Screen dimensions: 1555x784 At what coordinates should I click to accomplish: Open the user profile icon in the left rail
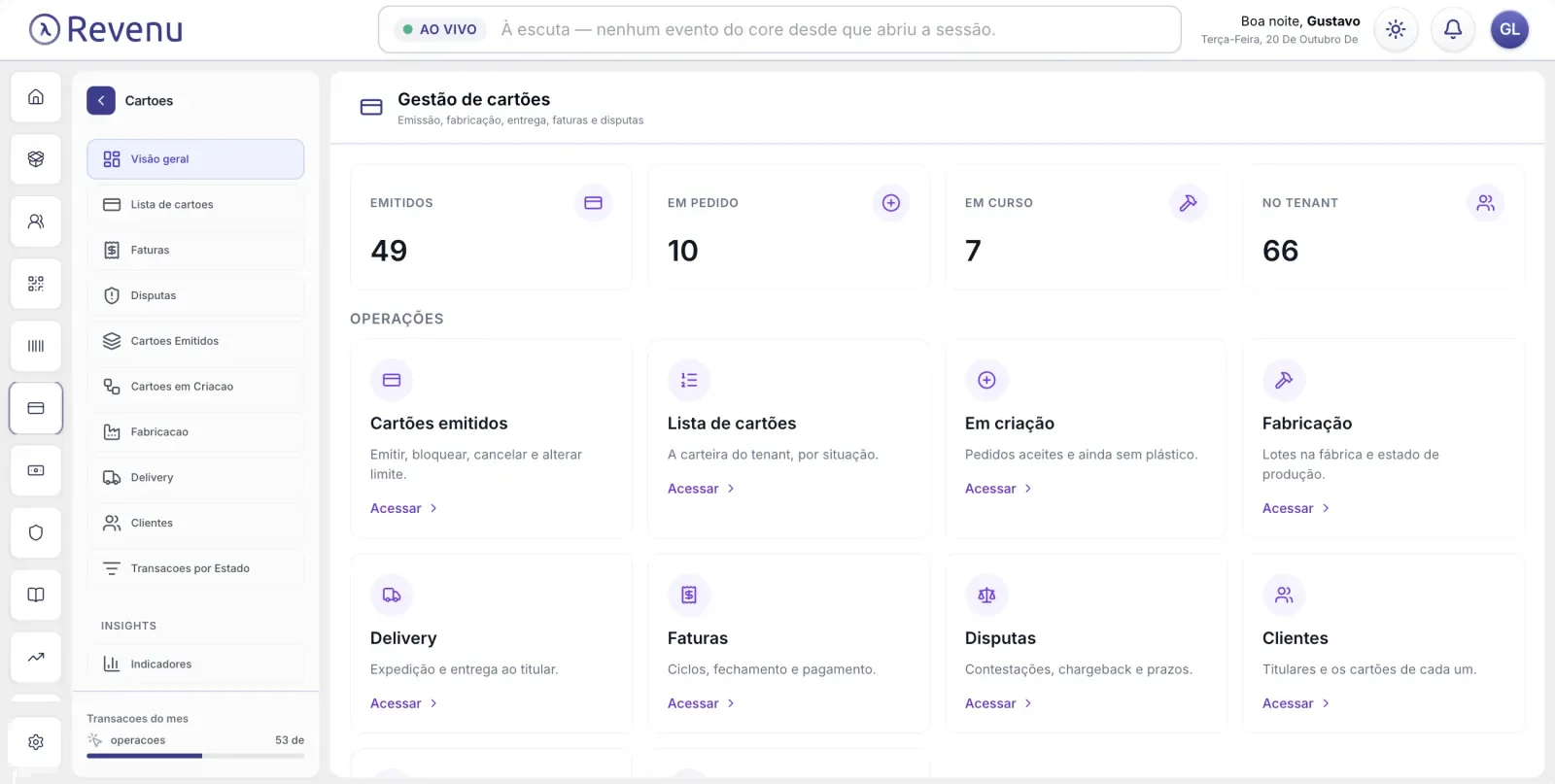(36, 222)
